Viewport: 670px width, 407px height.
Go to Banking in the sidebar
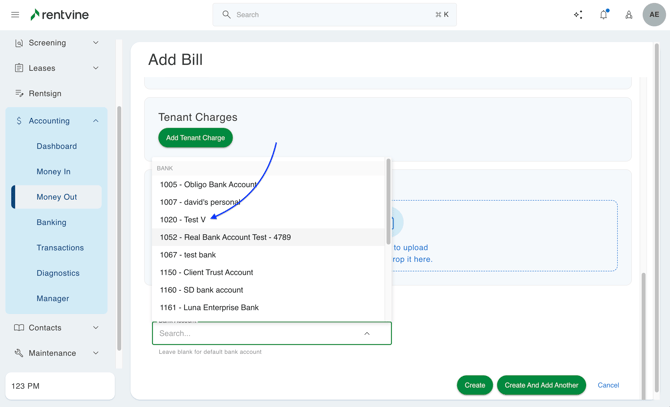(x=51, y=222)
